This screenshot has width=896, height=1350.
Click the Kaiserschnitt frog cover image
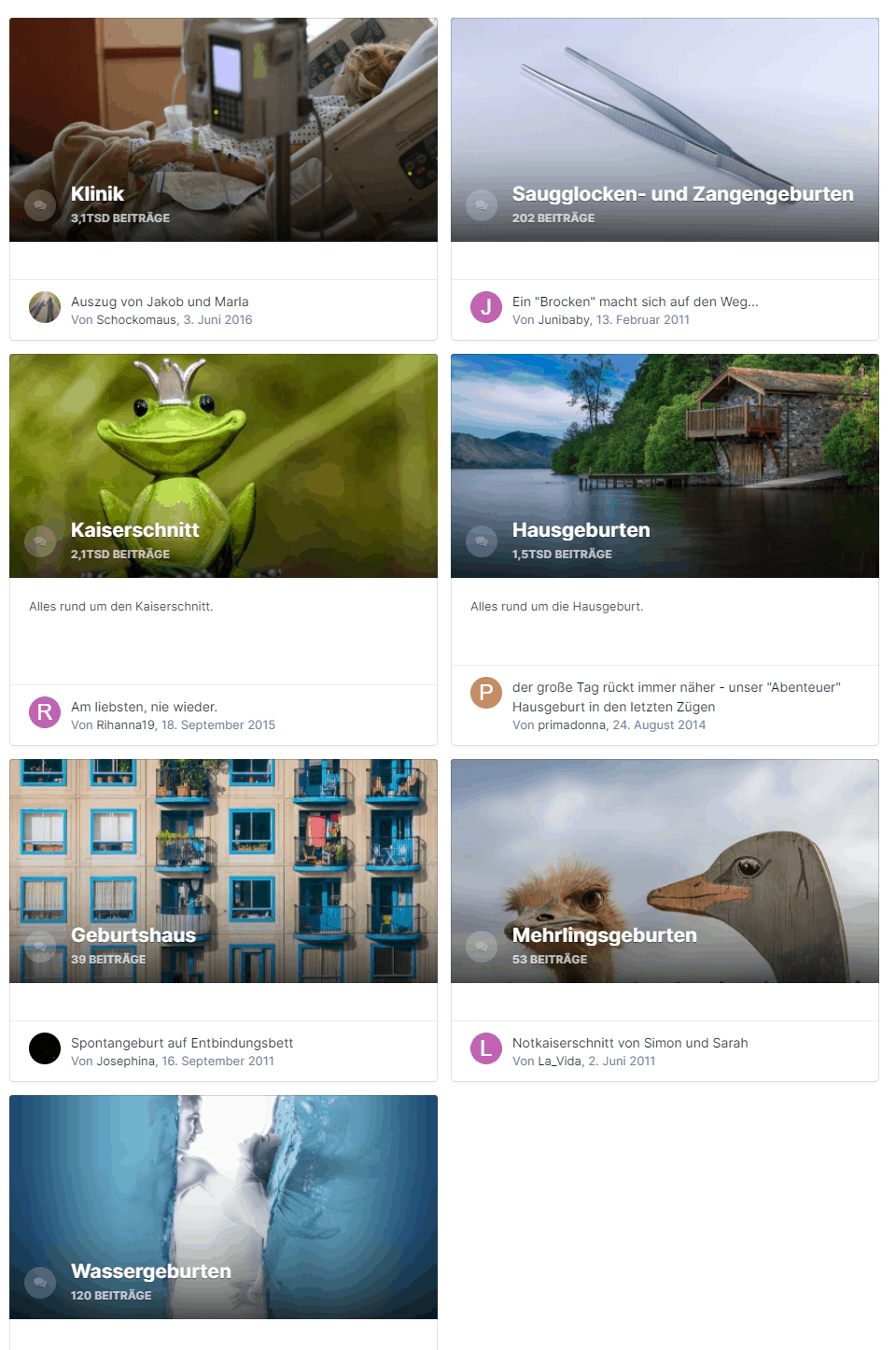point(223,466)
